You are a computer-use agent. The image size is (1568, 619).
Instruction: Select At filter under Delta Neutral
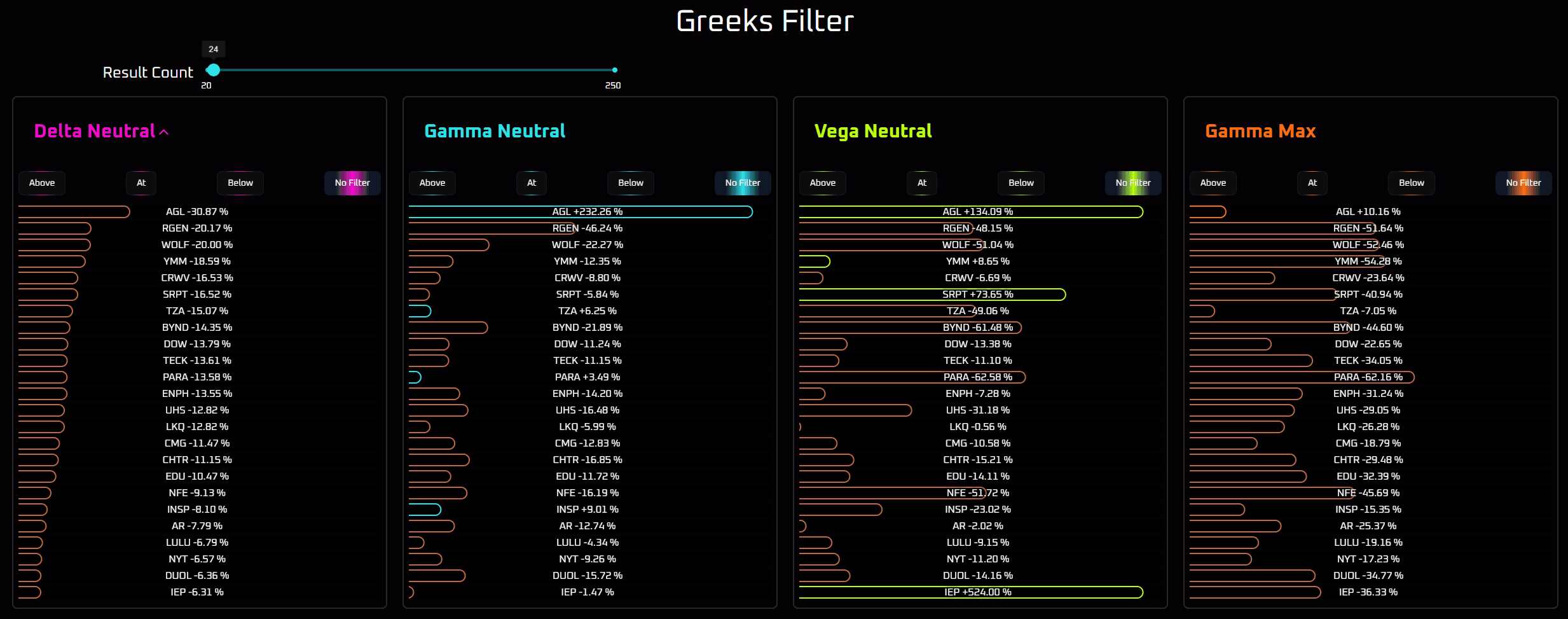[x=141, y=183]
